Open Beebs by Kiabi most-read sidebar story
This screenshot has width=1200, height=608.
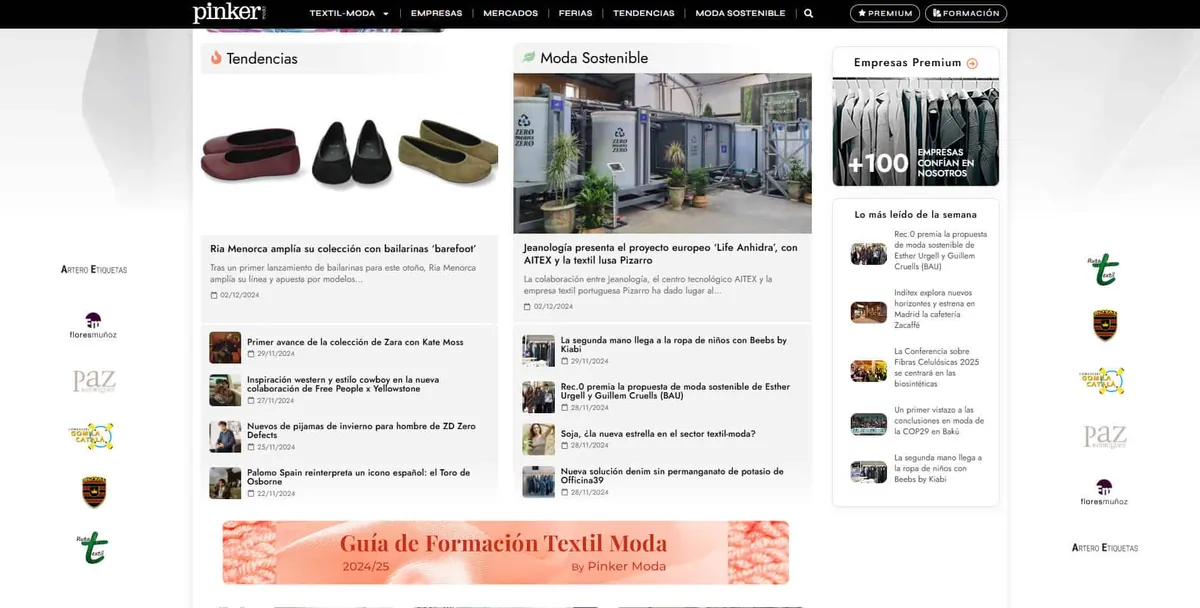coord(938,469)
